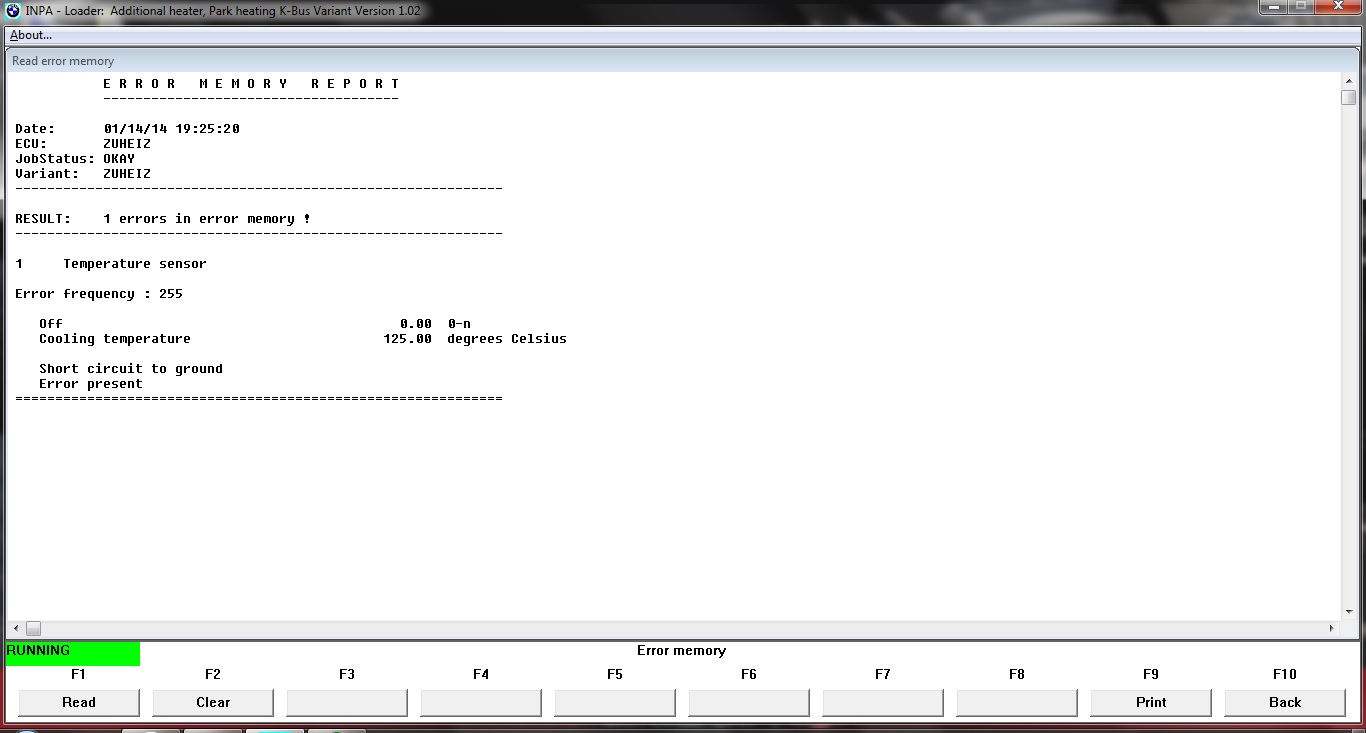Viewport: 1366px width, 733px height.
Task: Click the BMW logo icon in title bar
Action: coord(13,11)
